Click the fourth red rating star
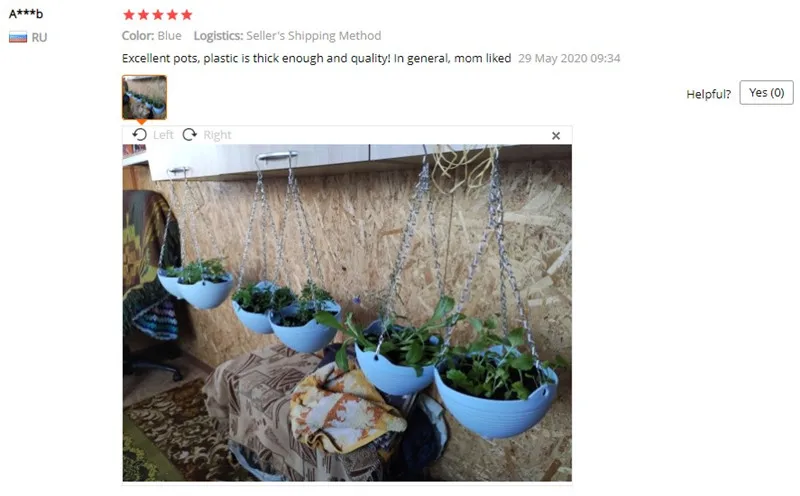This screenshot has height=496, width=800. coord(172,15)
